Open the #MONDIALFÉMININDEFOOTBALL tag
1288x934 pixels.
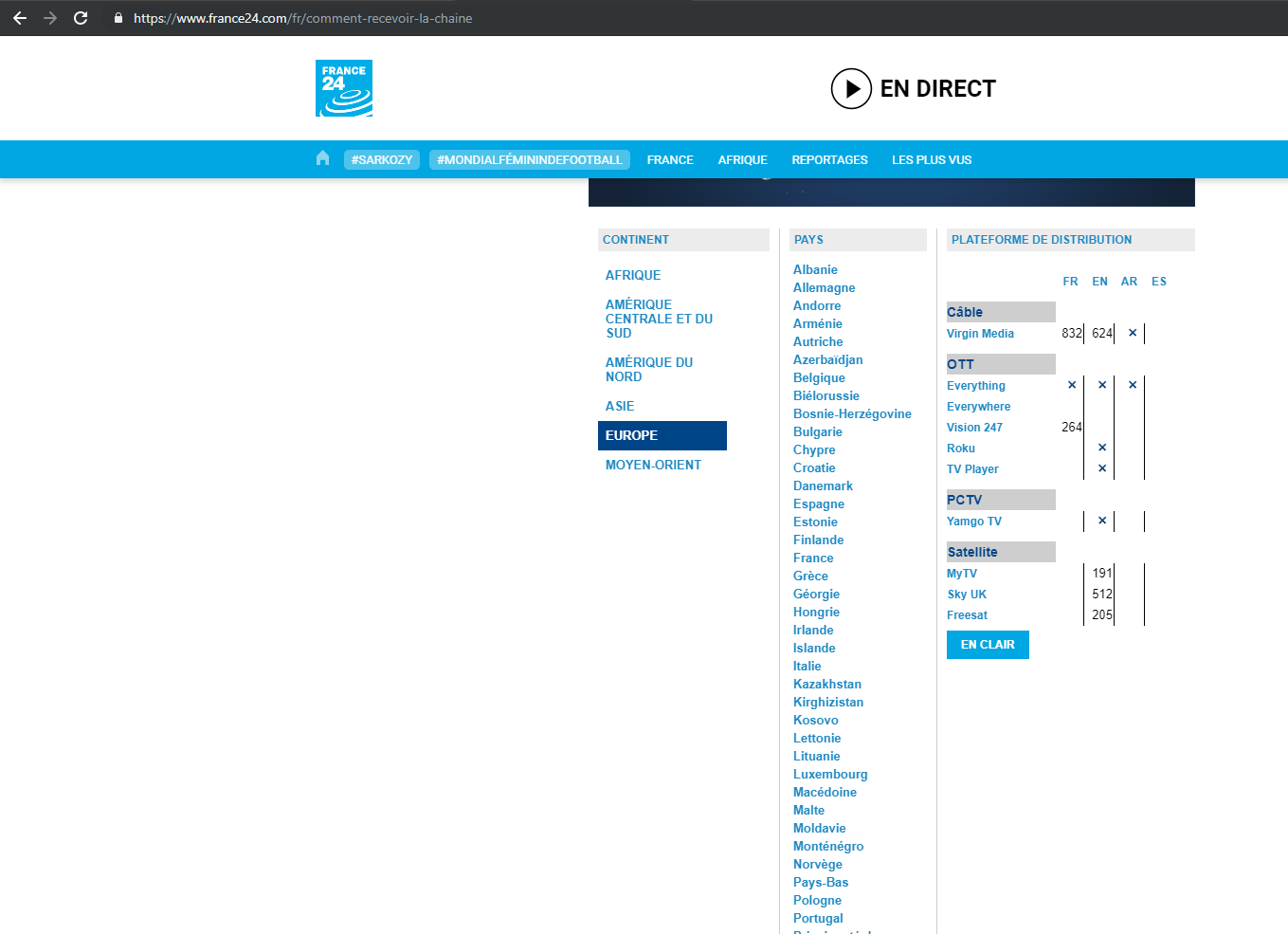pyautogui.click(x=530, y=159)
